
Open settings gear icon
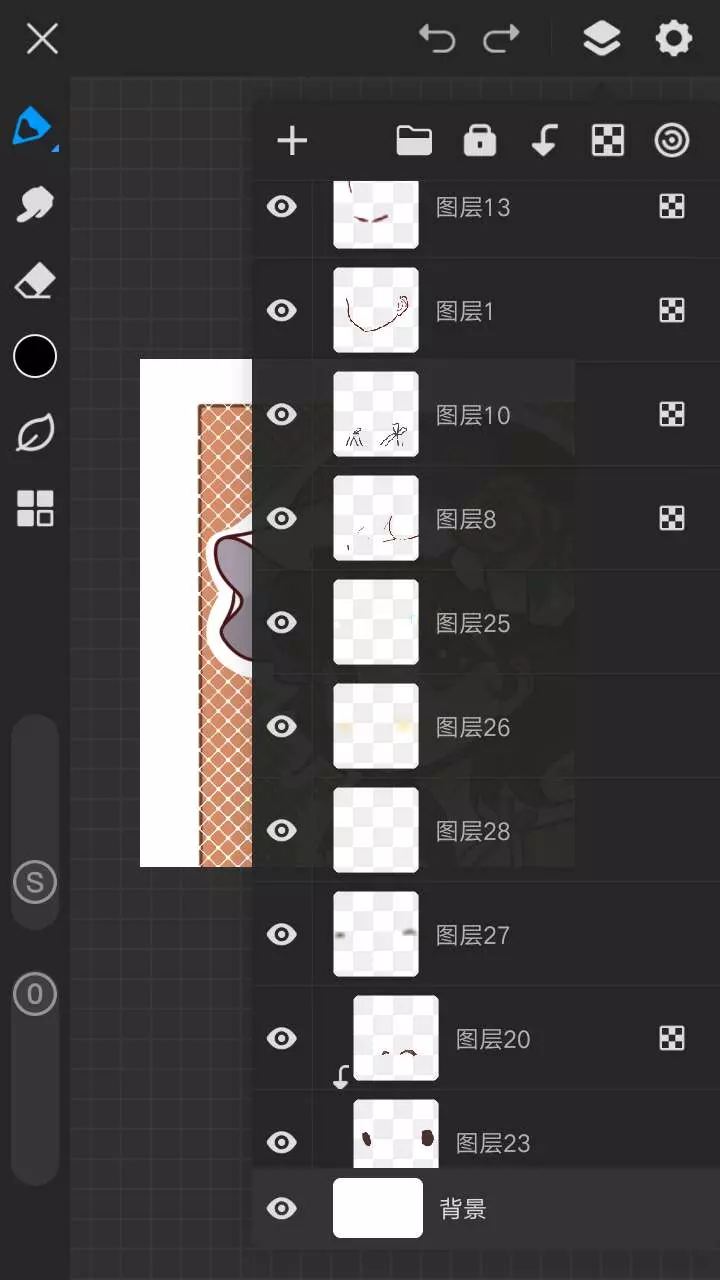point(673,39)
